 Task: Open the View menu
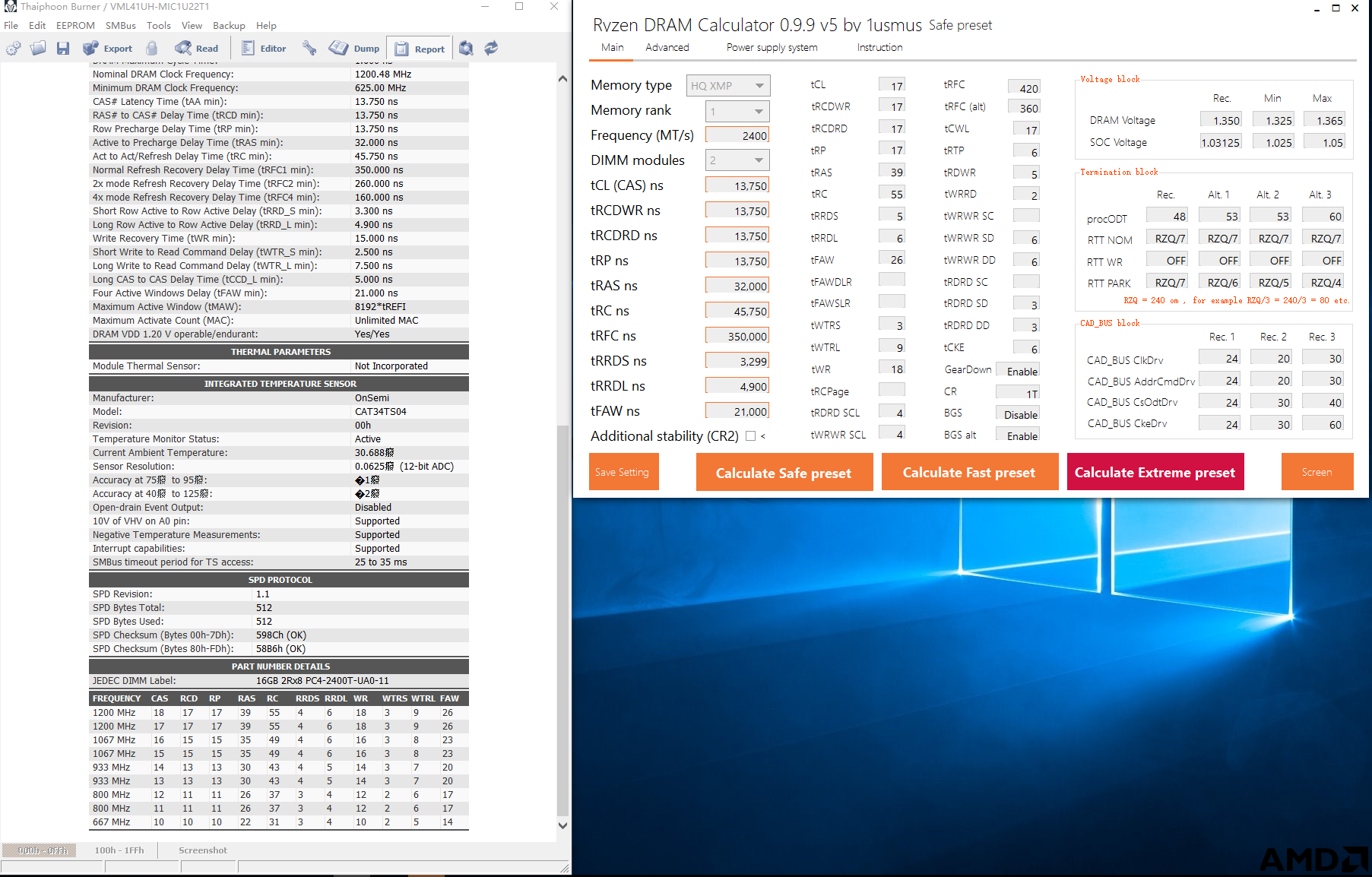click(192, 26)
